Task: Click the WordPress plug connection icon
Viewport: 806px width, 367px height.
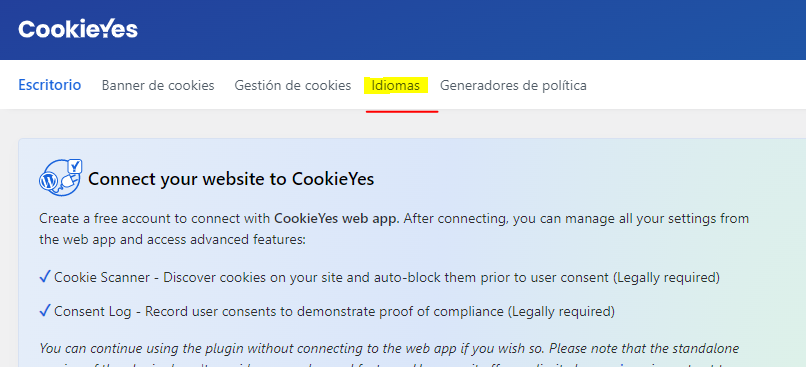Action: tap(61, 177)
